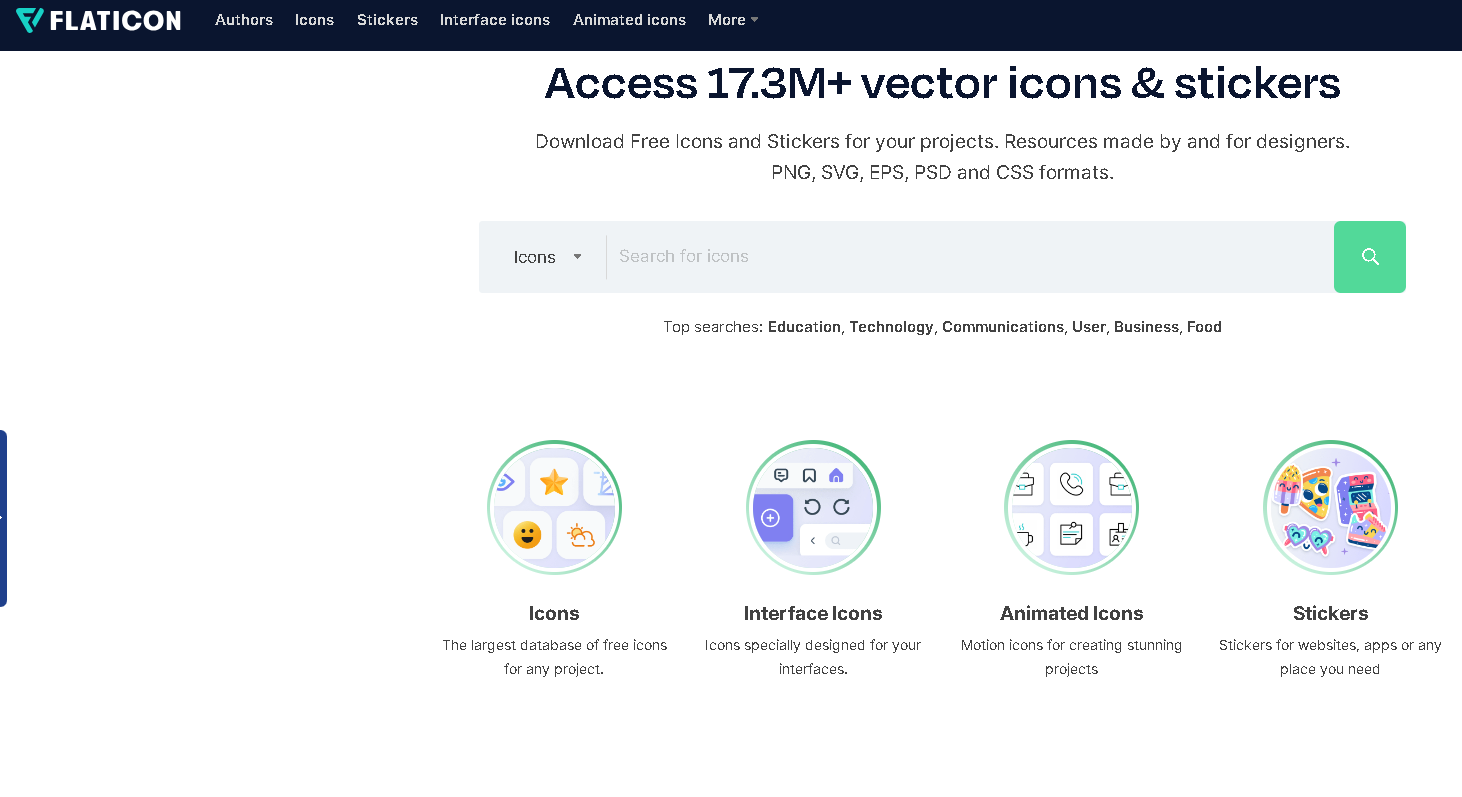The image size is (1462, 797).
Task: Open the Authors page
Action: (244, 20)
